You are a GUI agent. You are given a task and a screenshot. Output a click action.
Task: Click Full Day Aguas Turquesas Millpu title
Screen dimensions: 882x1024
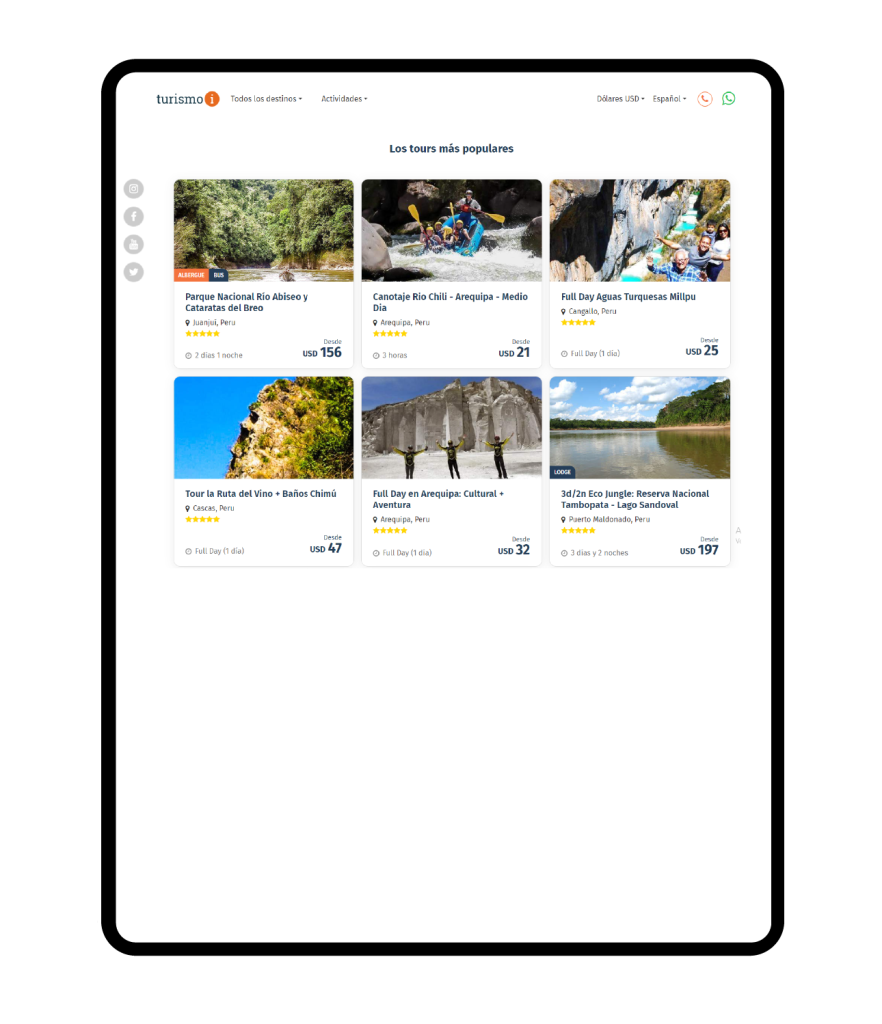pos(628,296)
